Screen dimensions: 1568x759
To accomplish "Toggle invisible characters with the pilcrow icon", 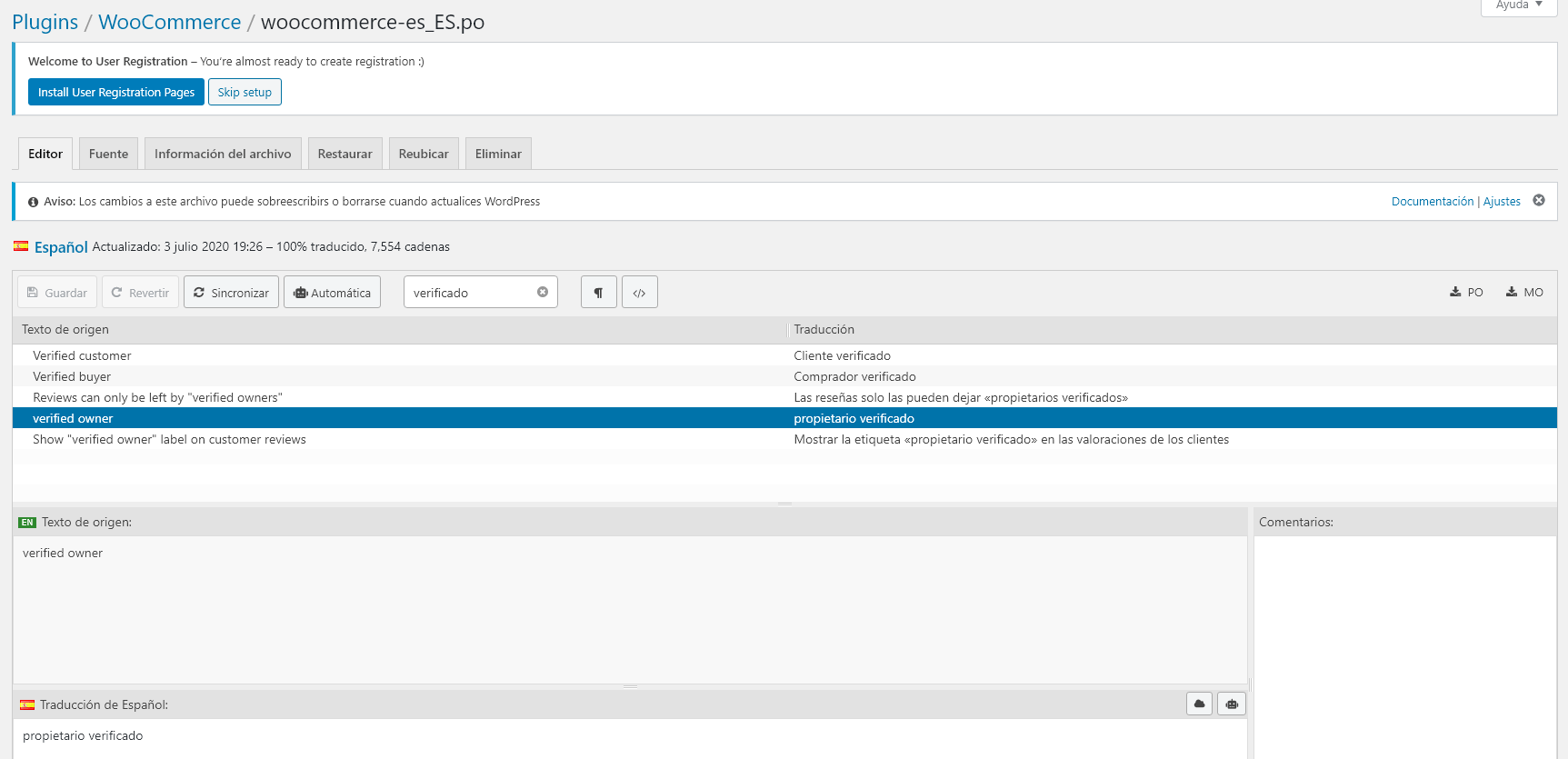I will click(x=598, y=293).
